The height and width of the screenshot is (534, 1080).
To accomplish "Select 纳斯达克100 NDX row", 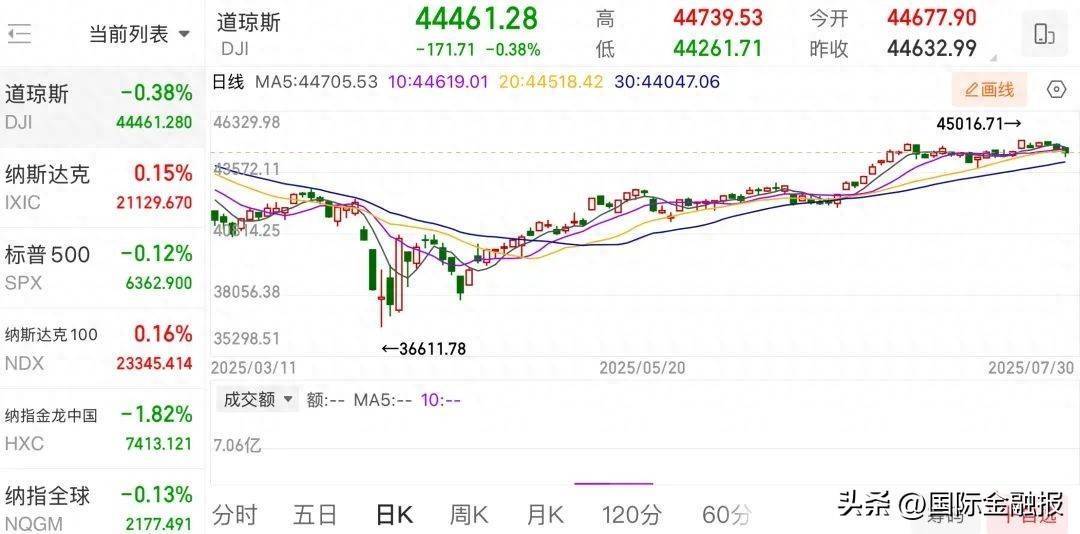I will [x=102, y=349].
